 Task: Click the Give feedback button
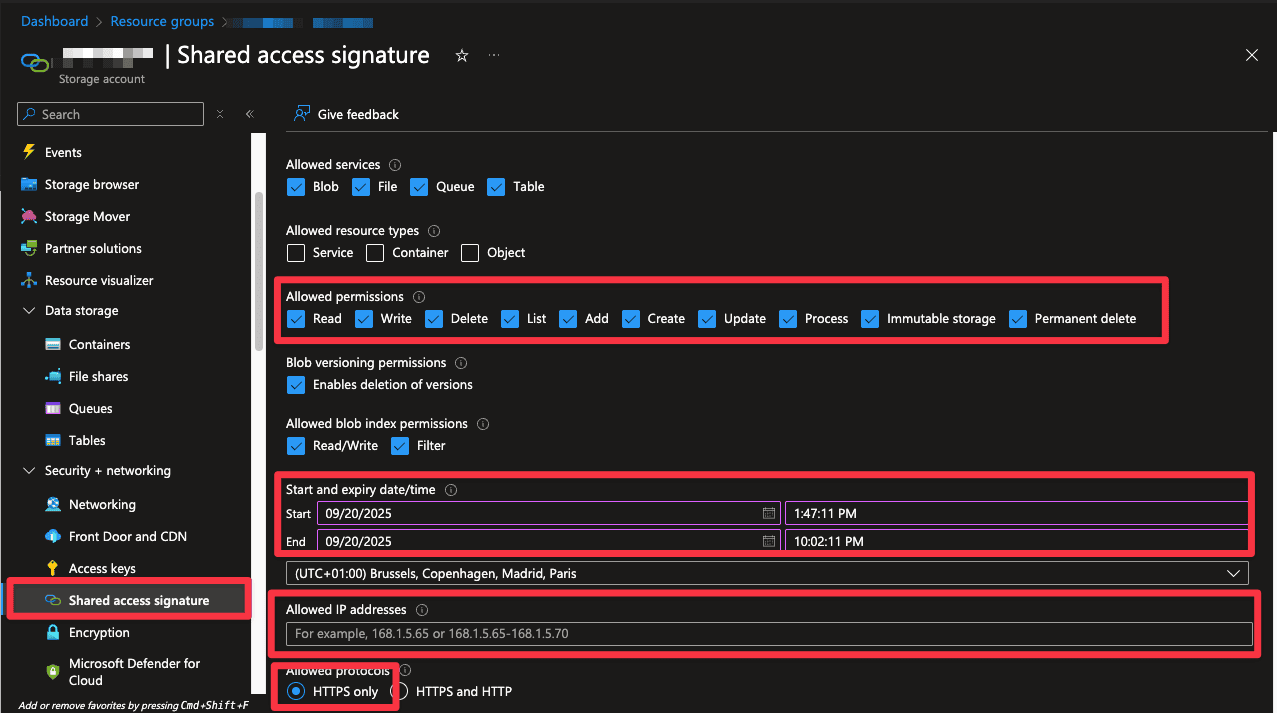(x=347, y=114)
